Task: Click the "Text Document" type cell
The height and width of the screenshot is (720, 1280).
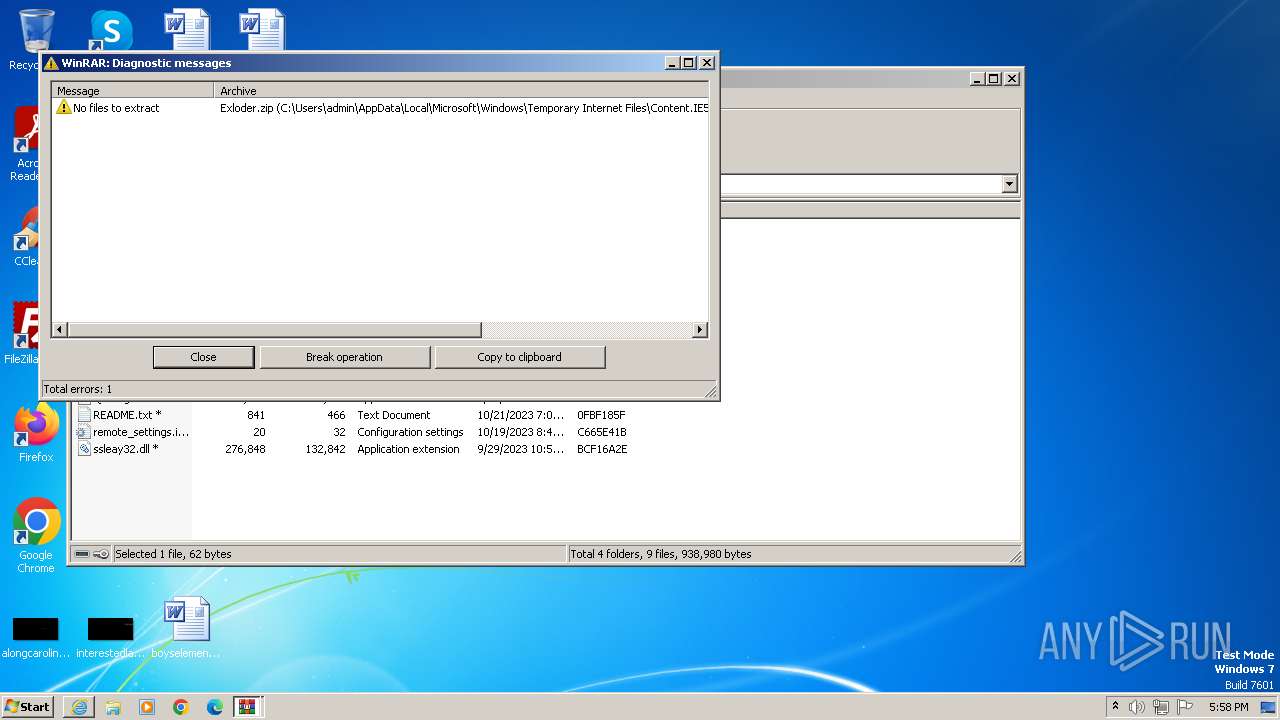Action: point(394,415)
